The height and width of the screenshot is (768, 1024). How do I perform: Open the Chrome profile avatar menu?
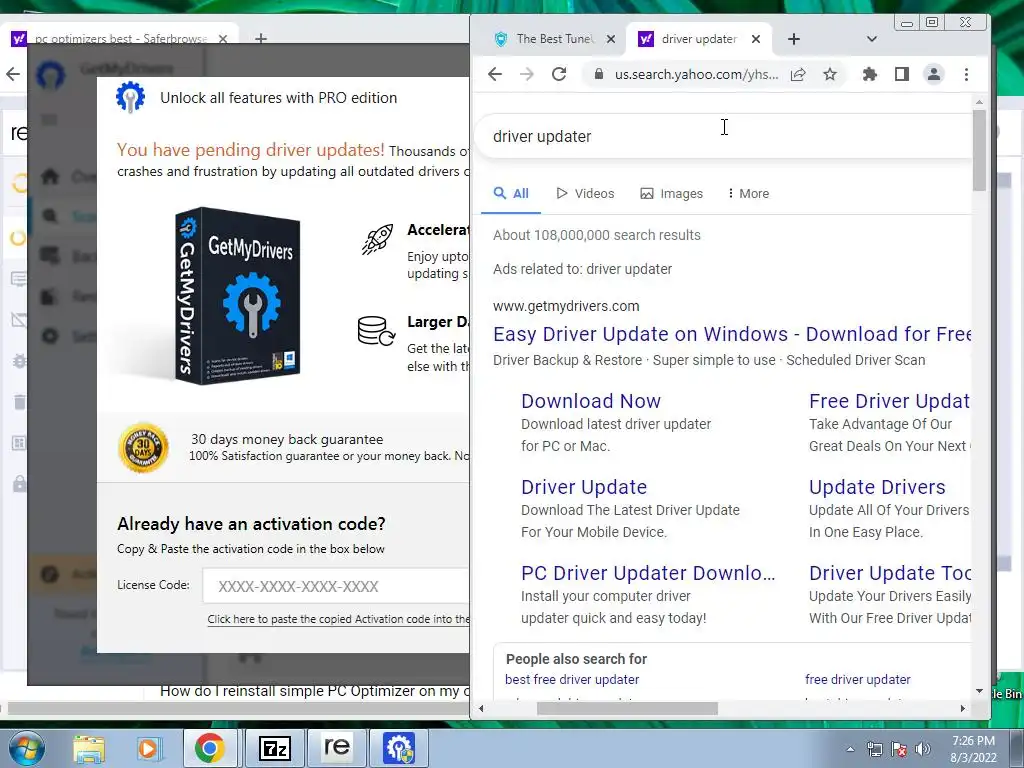934,74
